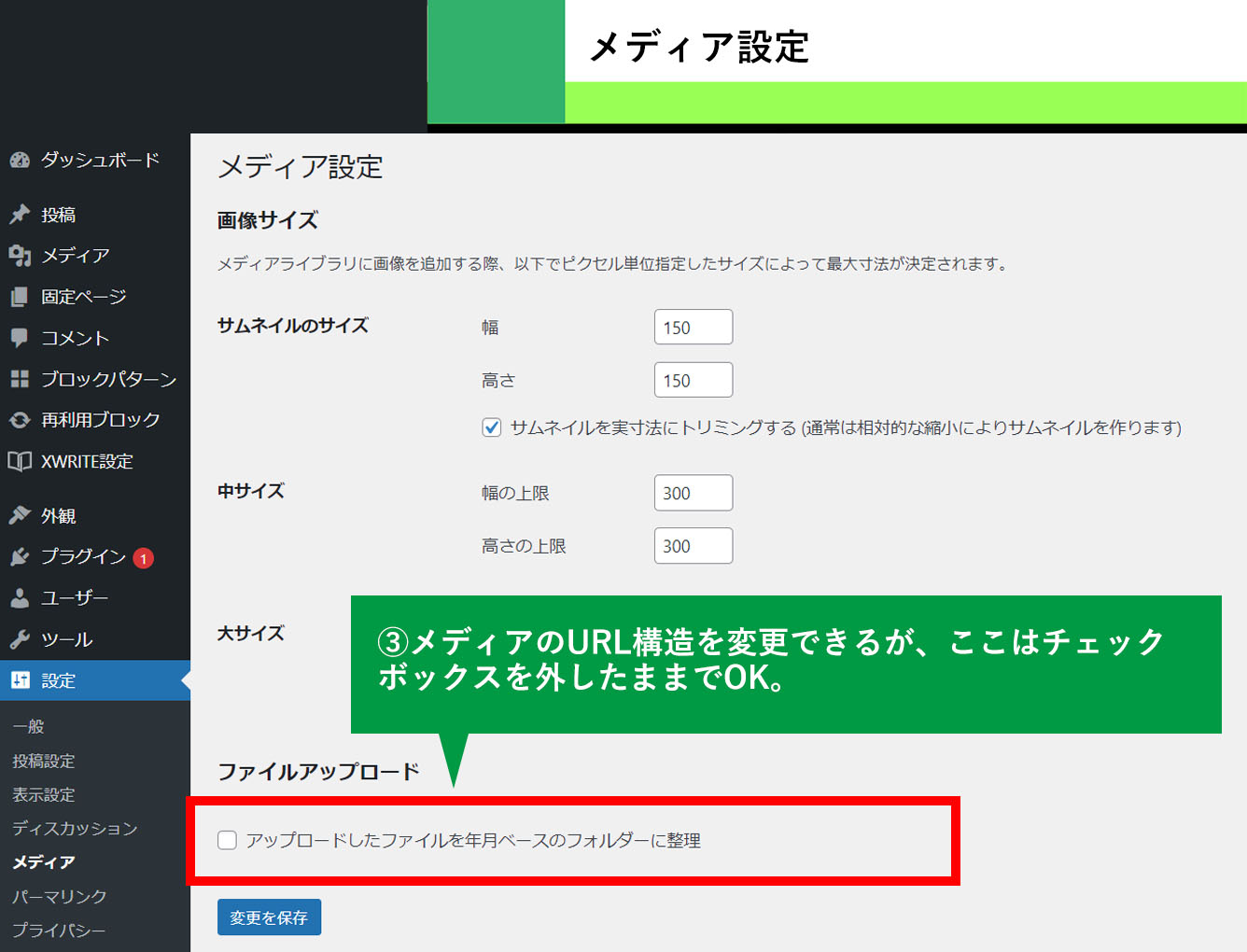Viewport: 1247px width, 952px height.
Task: Open XWRITE設定 menu item
Action: pyautogui.click(x=95, y=461)
